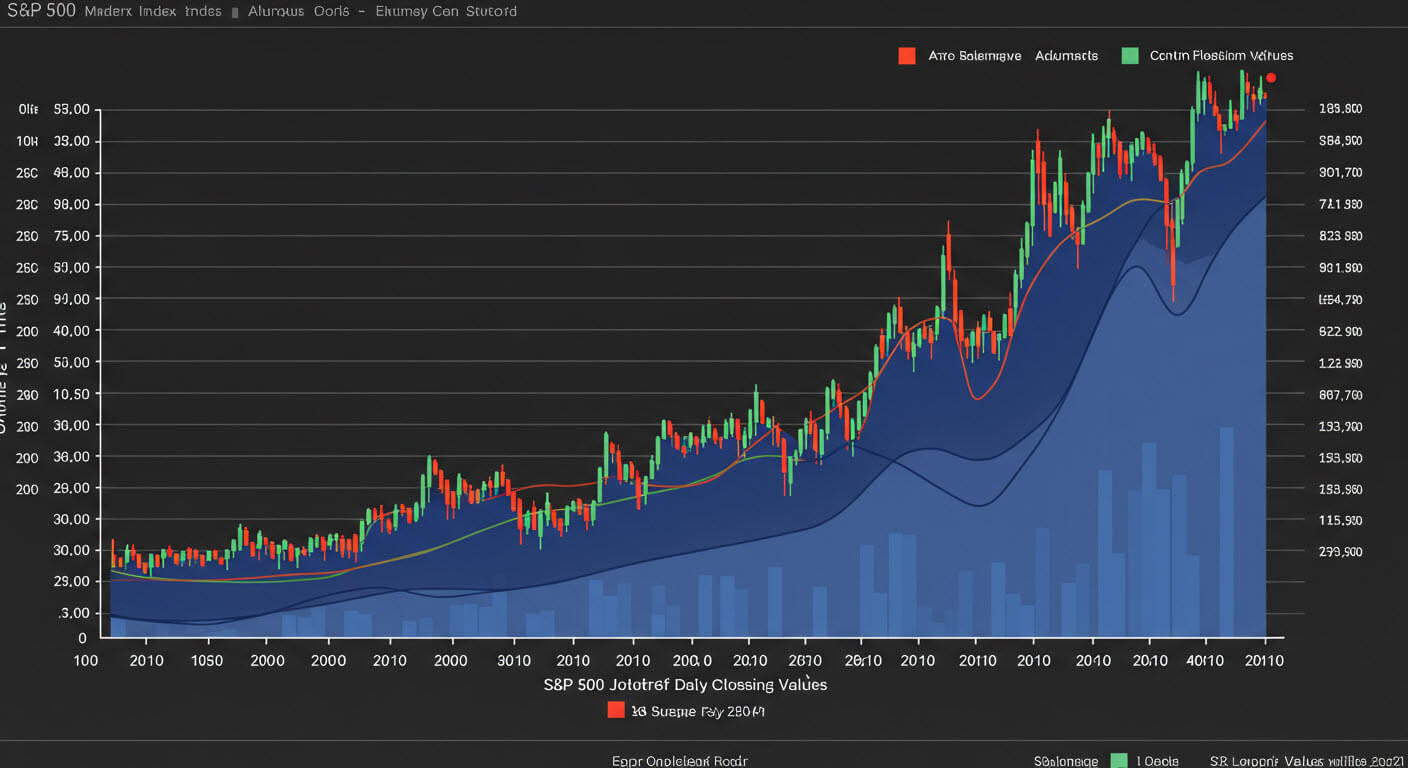Select the "Arro Solemave" legend label
Screen dimensions: 1408x768
click(975, 56)
